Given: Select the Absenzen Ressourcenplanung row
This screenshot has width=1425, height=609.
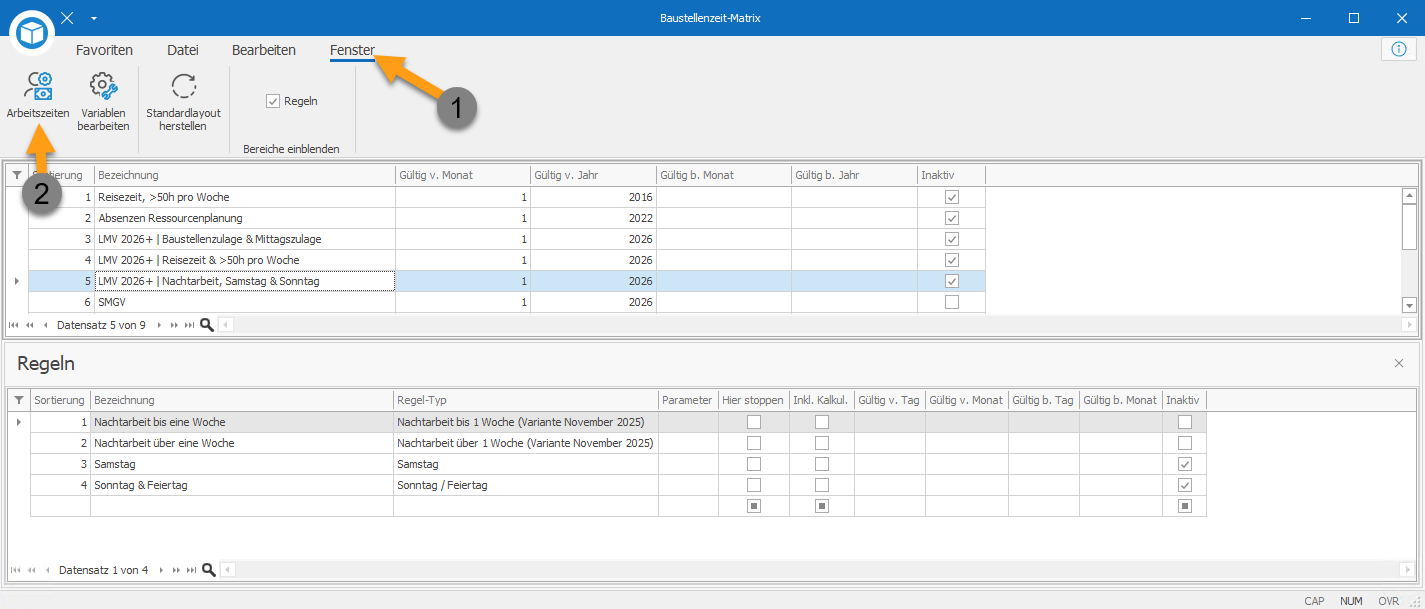Looking at the screenshot, I should 507,218.
